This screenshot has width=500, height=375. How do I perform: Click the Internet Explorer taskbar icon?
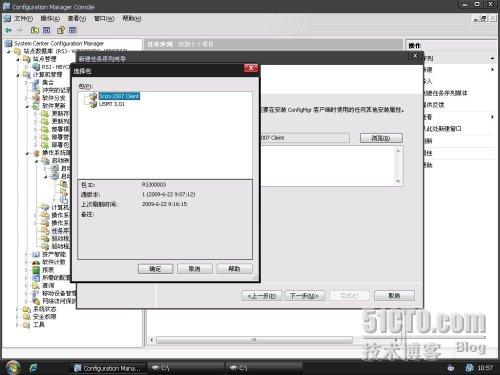pos(34,368)
